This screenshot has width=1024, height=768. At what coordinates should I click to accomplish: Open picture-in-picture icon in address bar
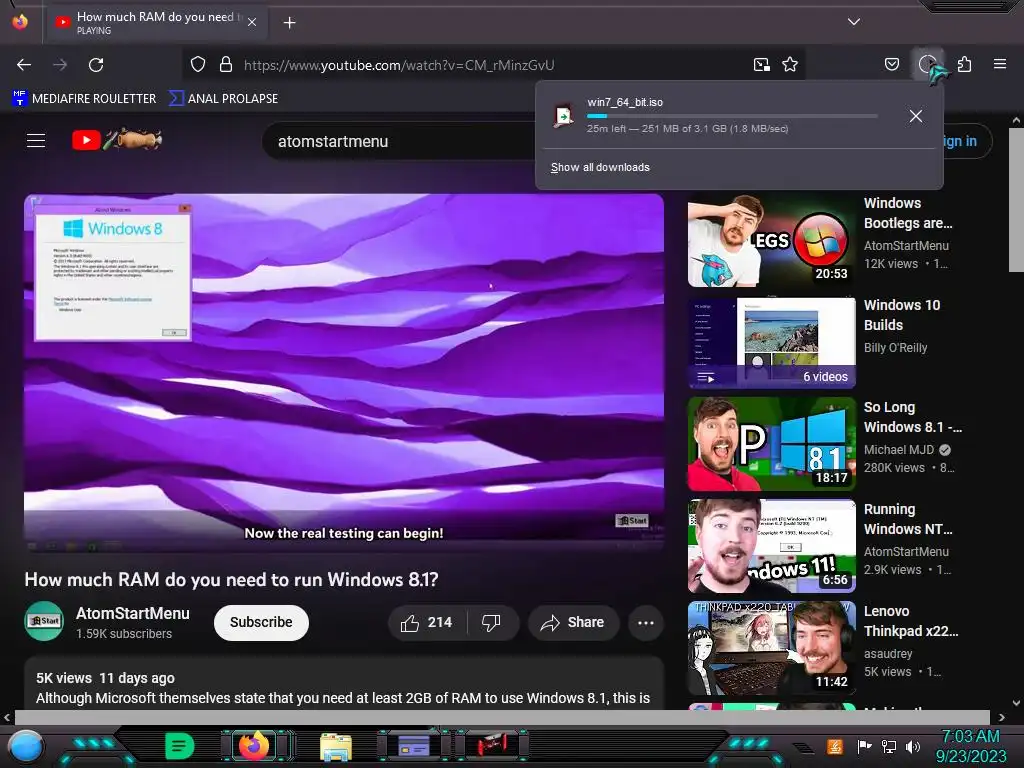click(761, 64)
